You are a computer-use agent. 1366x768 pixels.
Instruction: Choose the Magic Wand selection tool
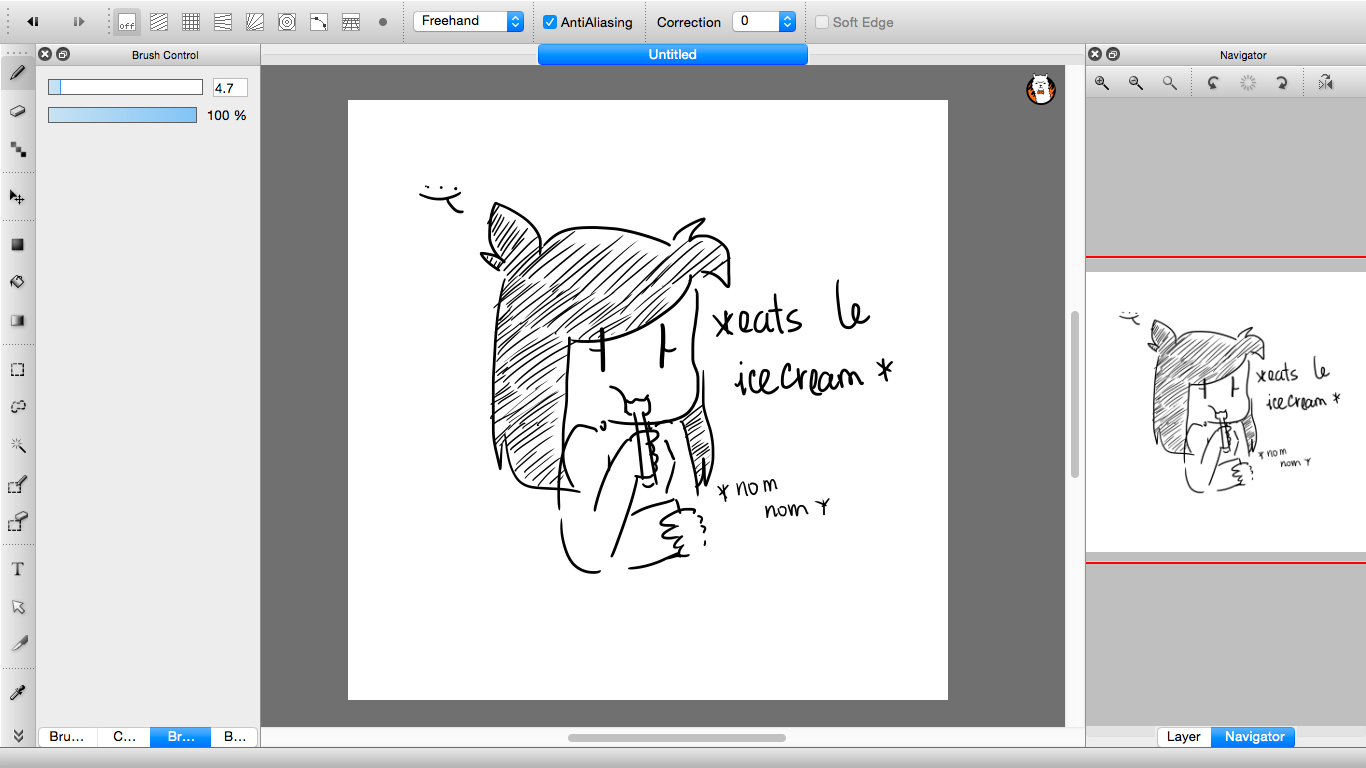pyautogui.click(x=17, y=445)
